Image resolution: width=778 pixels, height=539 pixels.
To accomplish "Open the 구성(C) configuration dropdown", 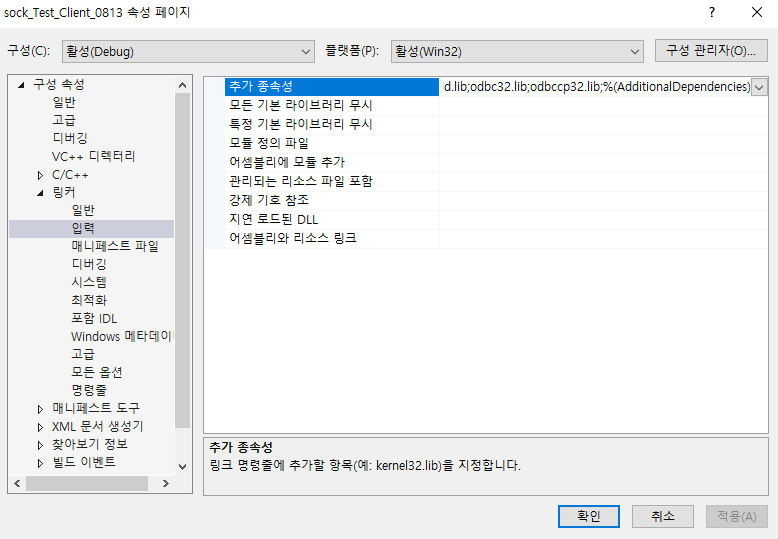I will (188, 52).
